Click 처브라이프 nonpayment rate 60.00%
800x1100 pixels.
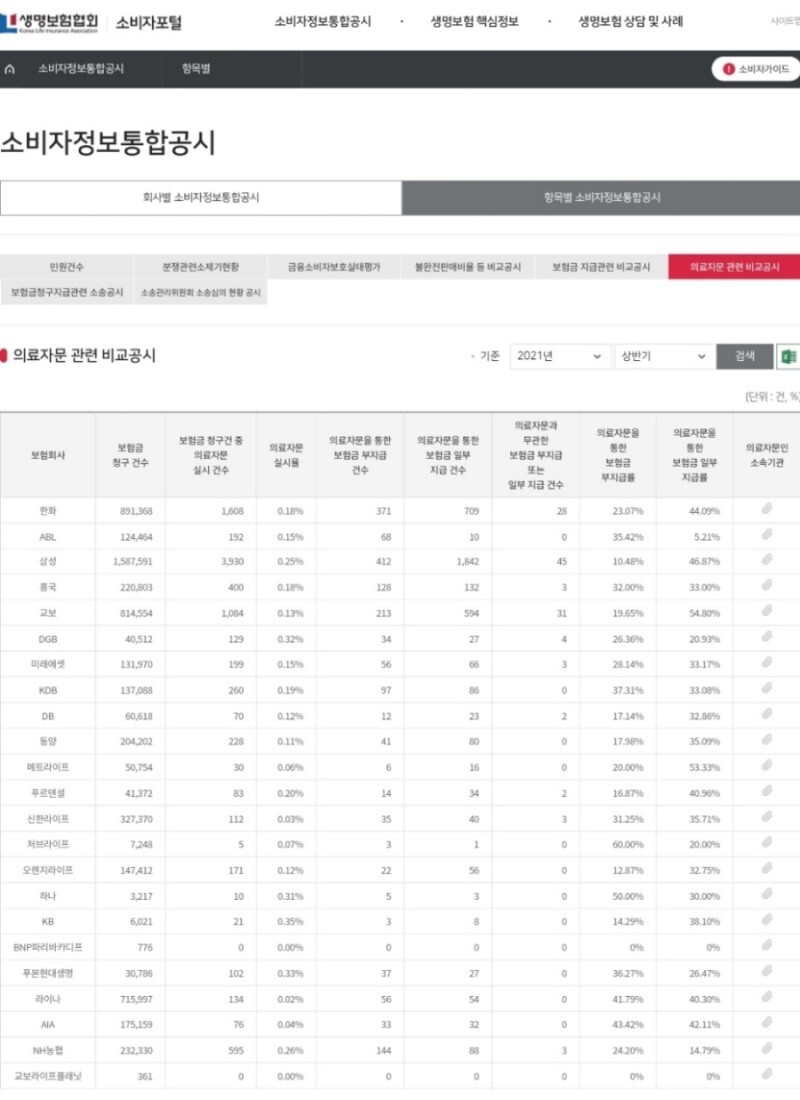click(628, 845)
